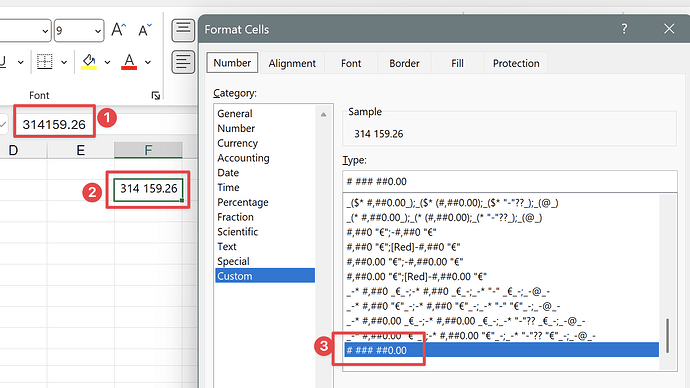Open the font size 9 dropdown
690x388 pixels.
97,31
